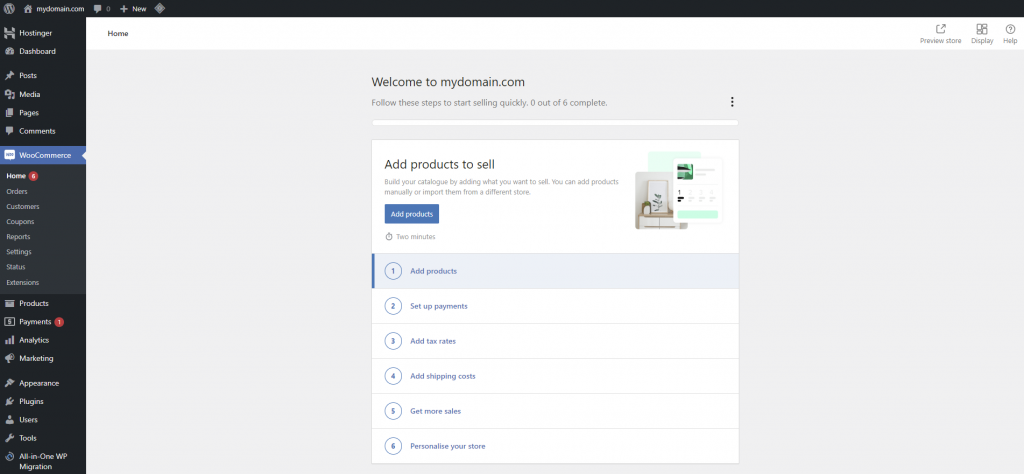This screenshot has height=474, width=1024.
Task: Expand the New content menu
Action: (x=133, y=8)
